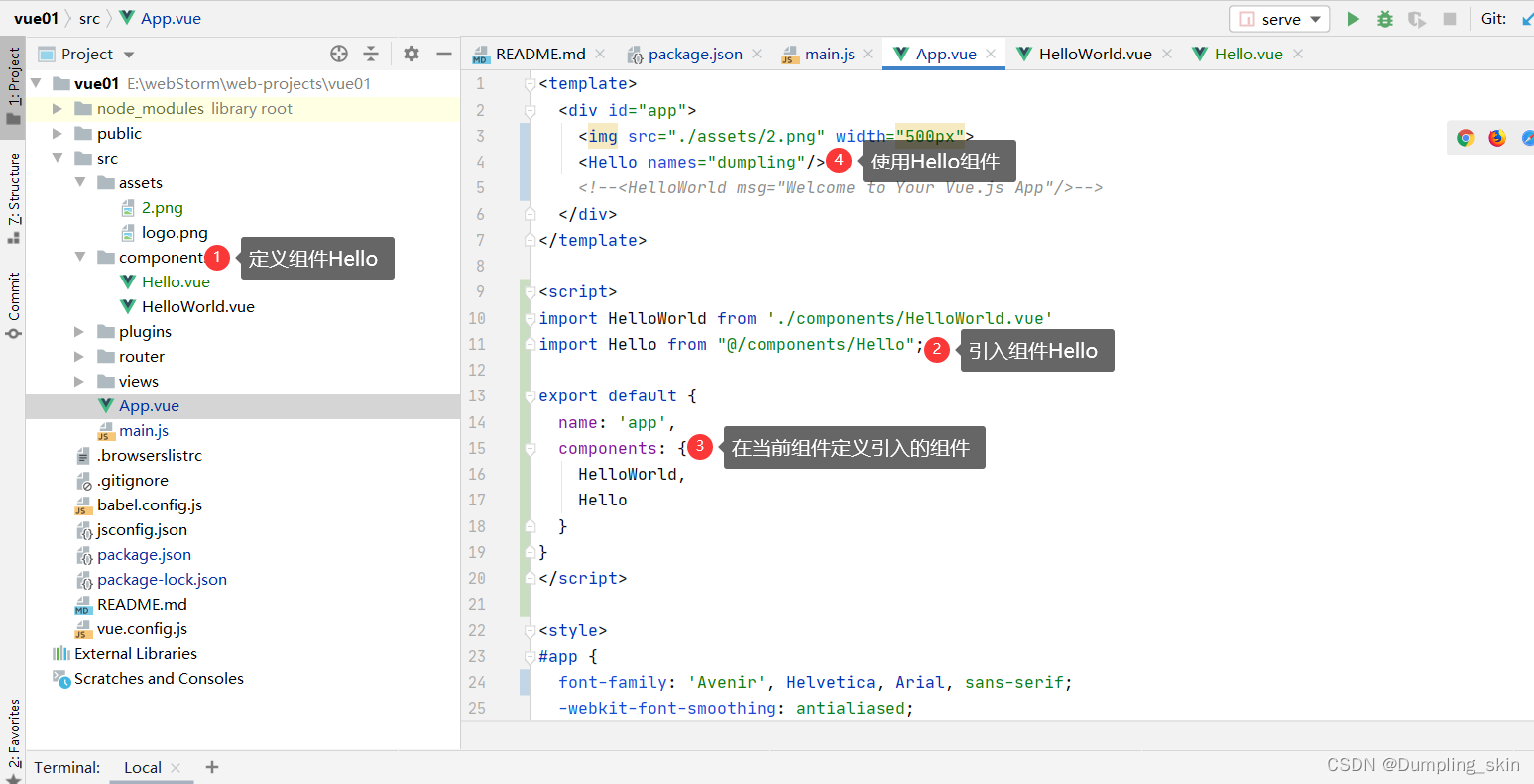Collapse the src folder arrow
The image size is (1534, 784).
click(58, 158)
